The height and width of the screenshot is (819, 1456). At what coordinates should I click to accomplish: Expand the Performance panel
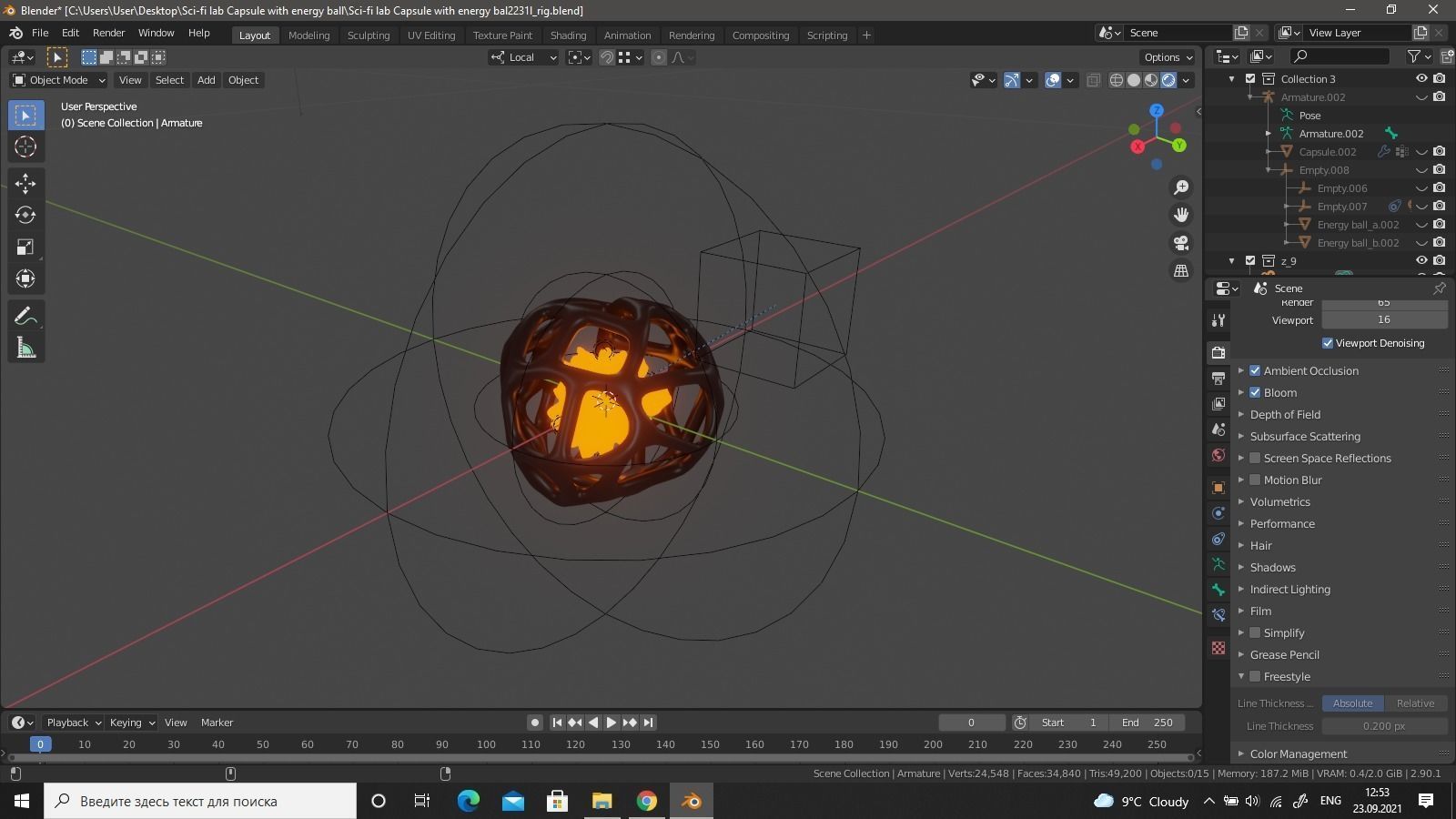pos(1282,523)
